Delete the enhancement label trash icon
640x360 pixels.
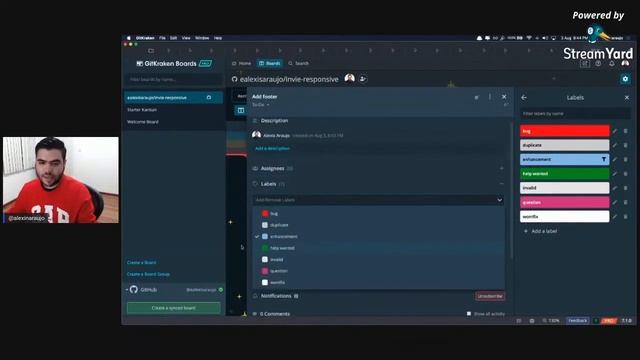tap(625, 160)
